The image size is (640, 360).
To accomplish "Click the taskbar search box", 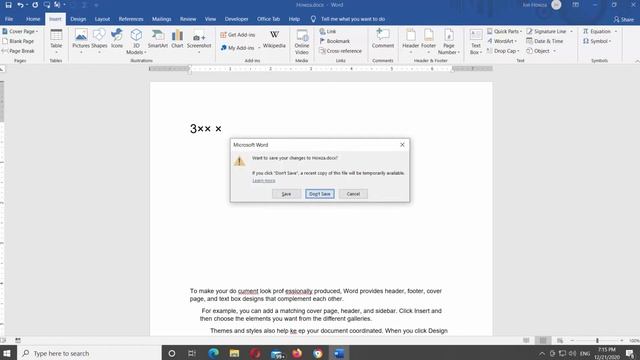I will (89, 353).
